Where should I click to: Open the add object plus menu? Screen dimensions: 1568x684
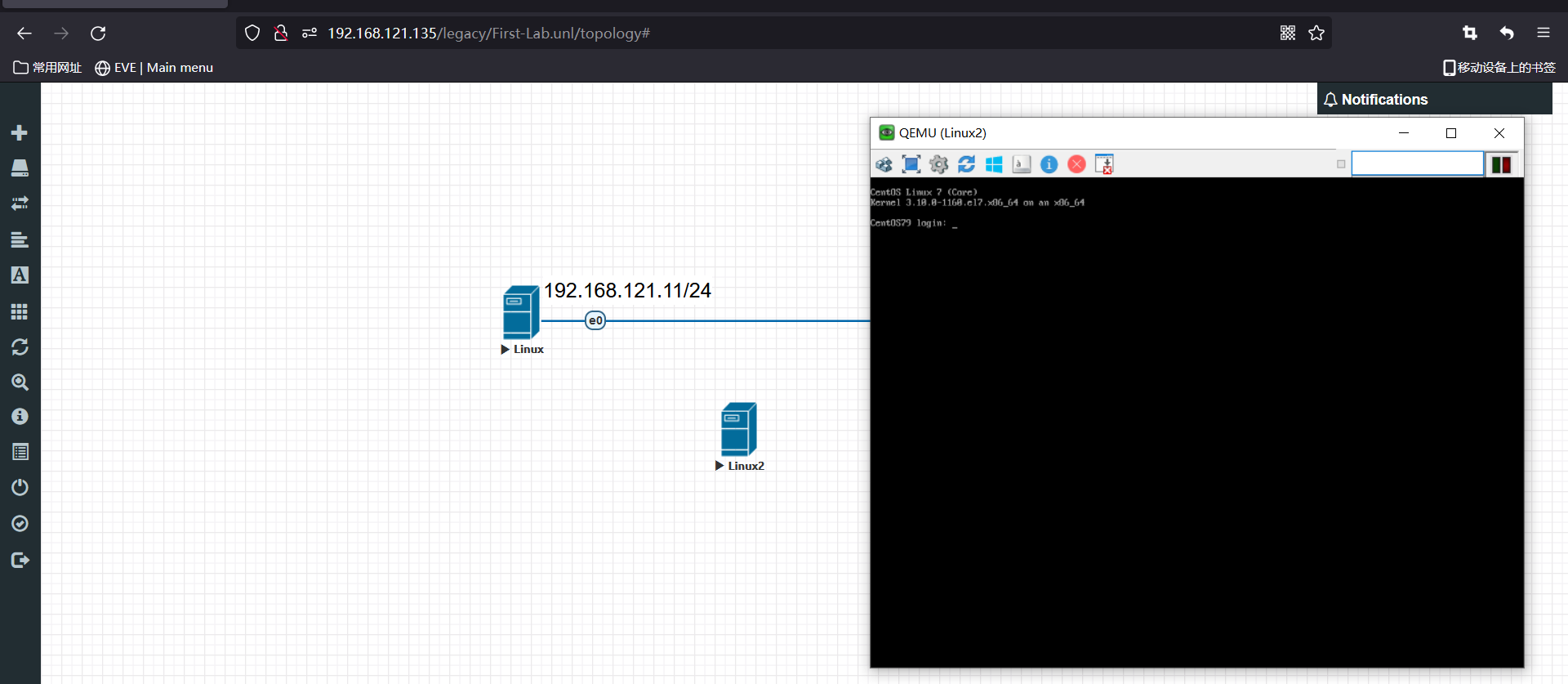tap(20, 132)
